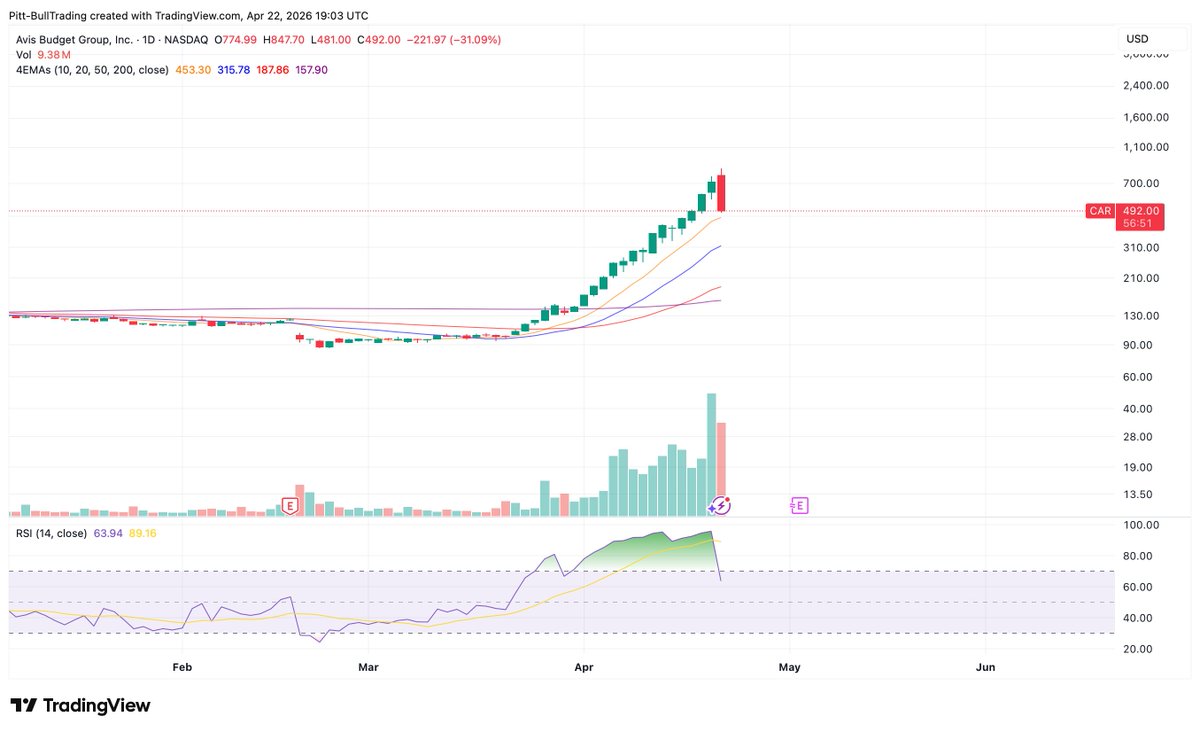Click the volume value 9.38 M

[x=53, y=54]
